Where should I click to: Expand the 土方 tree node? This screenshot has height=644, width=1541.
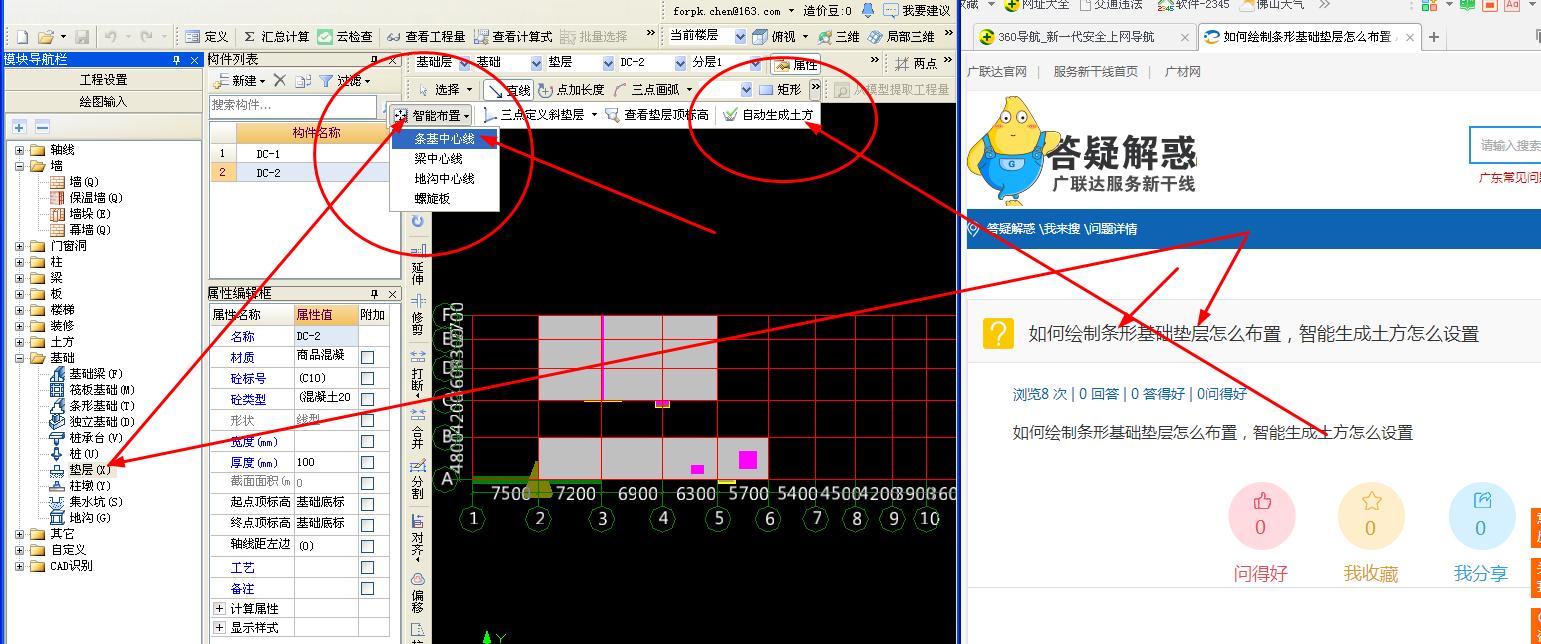(20, 342)
